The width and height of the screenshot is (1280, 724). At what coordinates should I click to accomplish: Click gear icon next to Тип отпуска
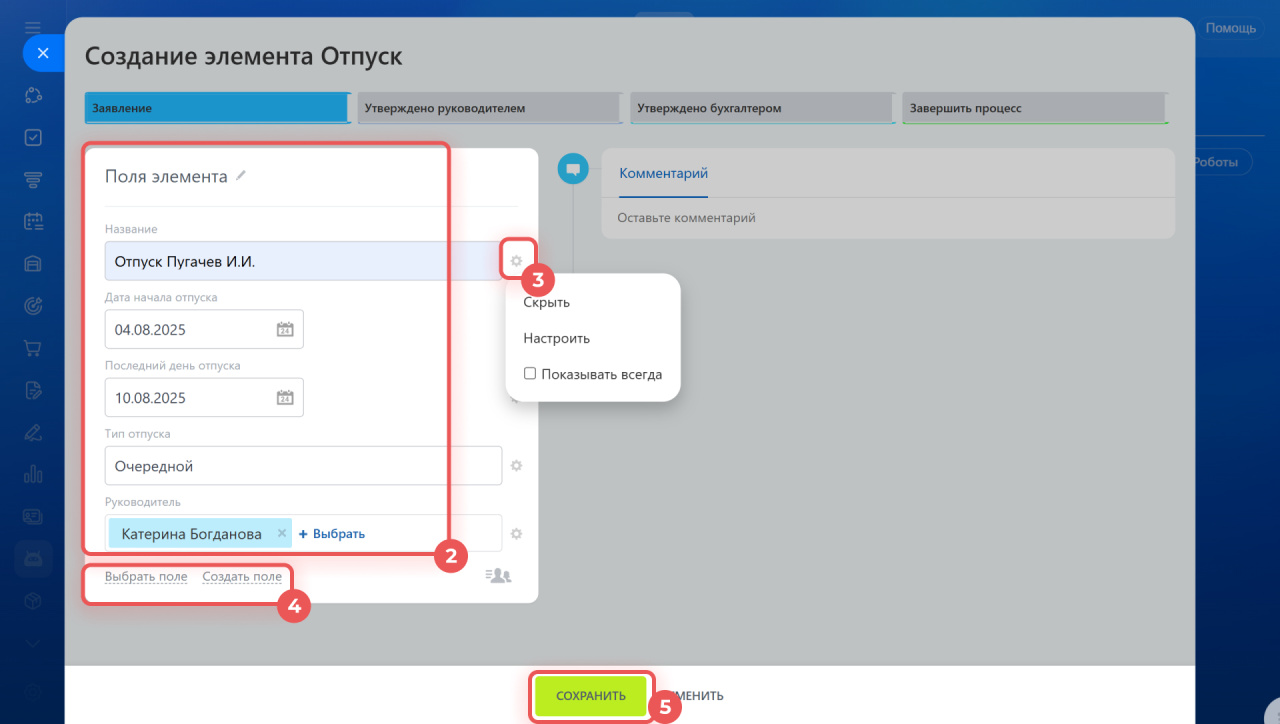(x=517, y=466)
